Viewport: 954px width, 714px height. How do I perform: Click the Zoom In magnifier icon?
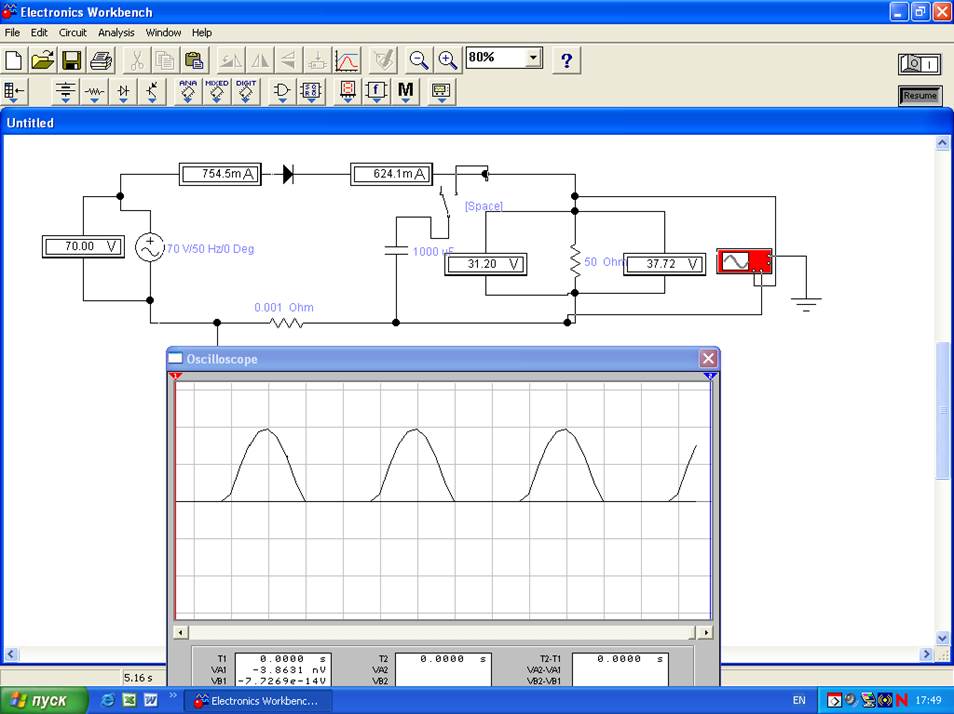[x=447, y=60]
